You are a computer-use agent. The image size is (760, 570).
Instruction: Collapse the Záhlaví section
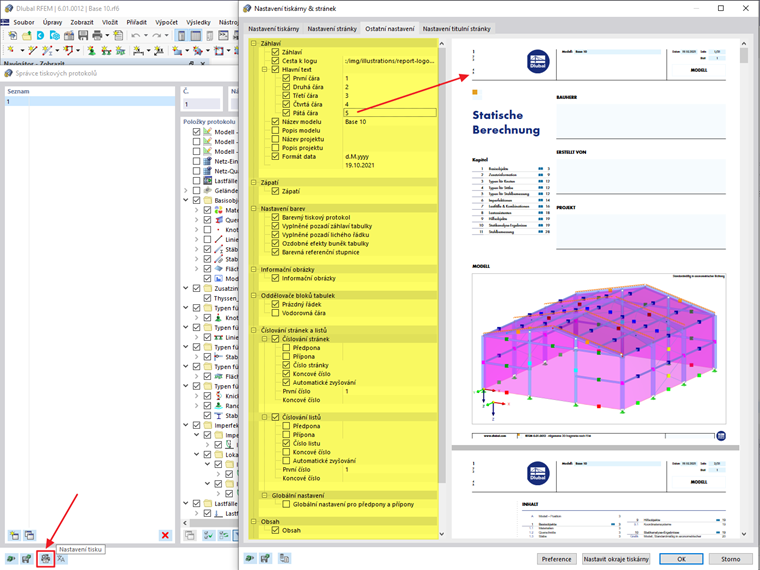pyautogui.click(x=253, y=43)
